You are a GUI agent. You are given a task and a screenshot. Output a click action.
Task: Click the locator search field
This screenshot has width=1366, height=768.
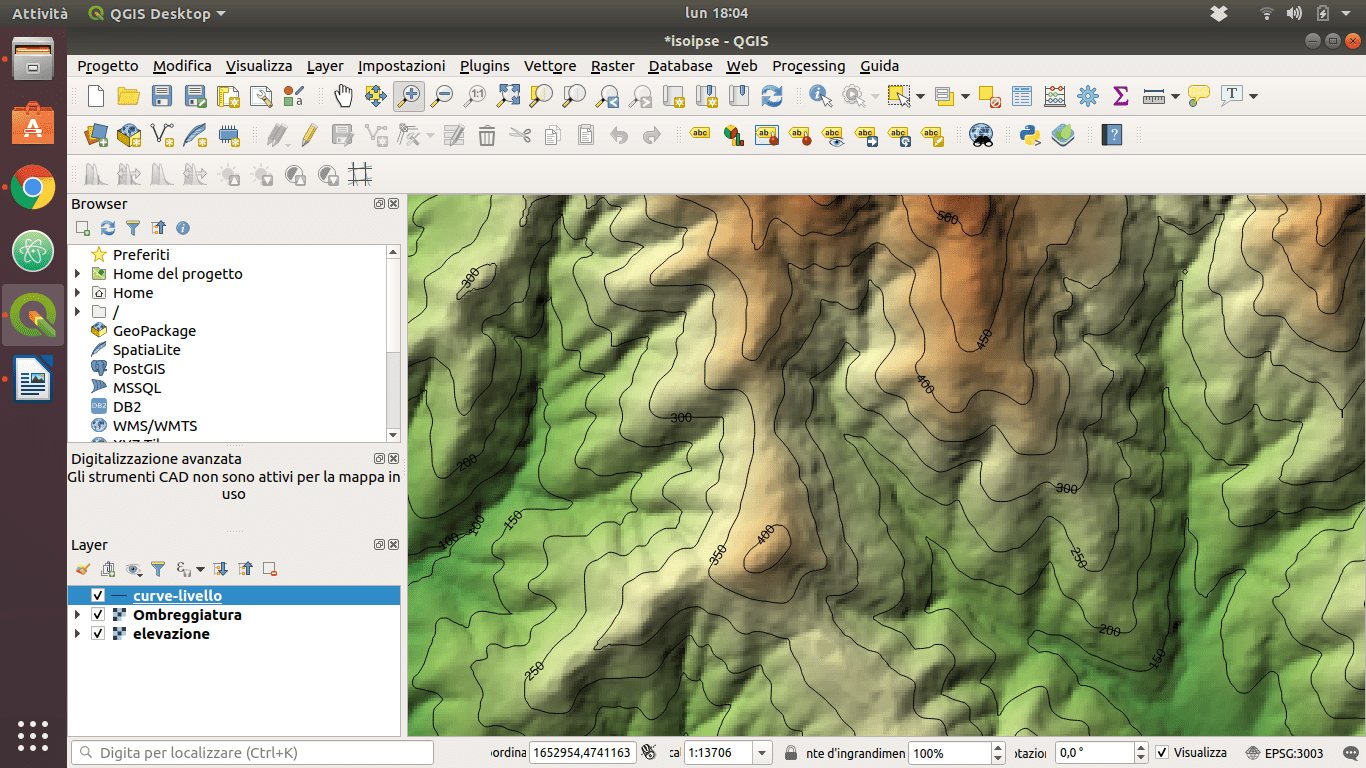tap(253, 752)
